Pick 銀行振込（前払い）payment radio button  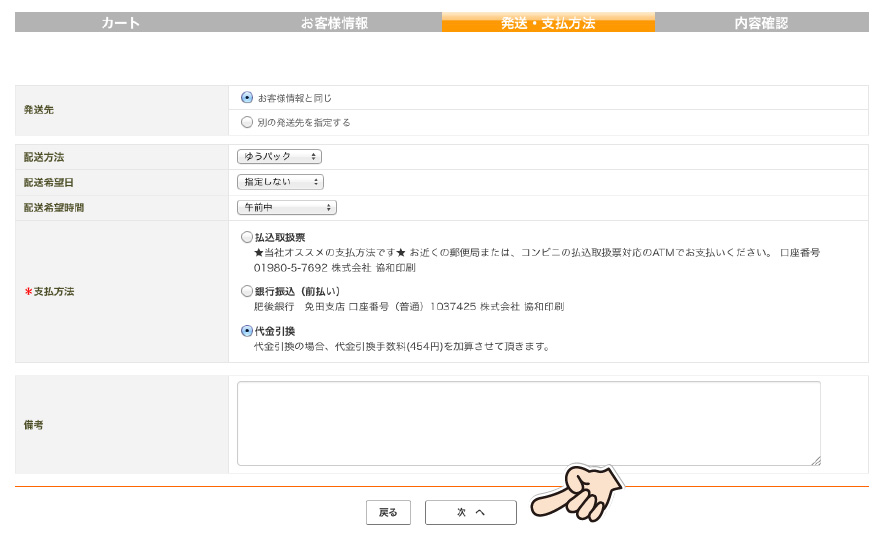pyautogui.click(x=247, y=291)
